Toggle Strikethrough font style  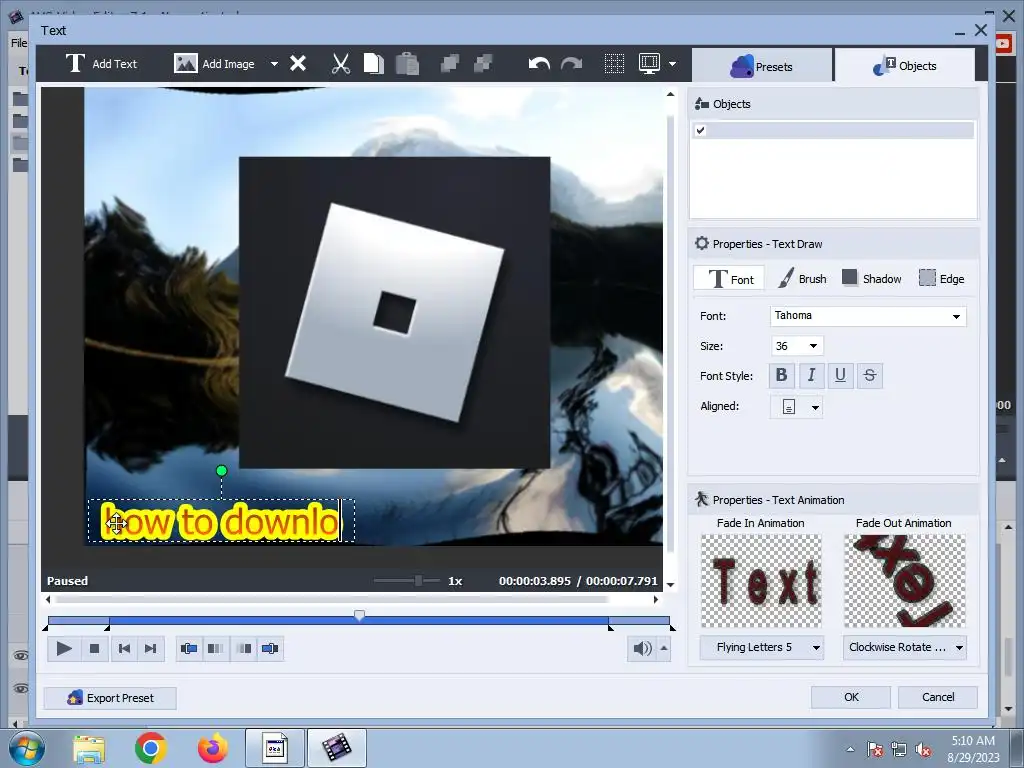point(870,376)
